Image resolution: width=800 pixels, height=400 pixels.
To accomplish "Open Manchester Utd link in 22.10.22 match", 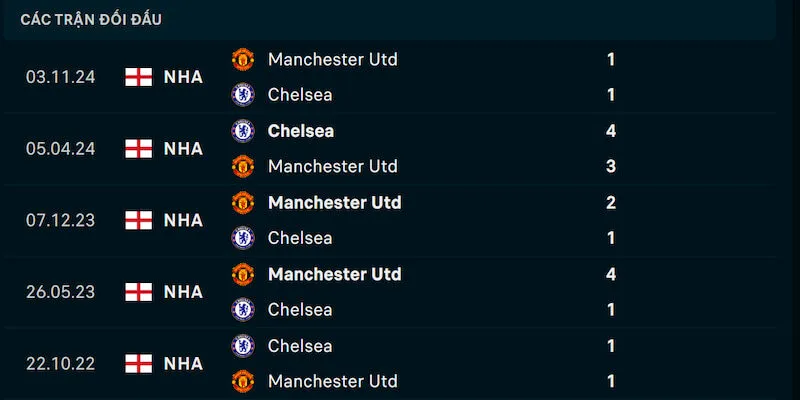I will tap(332, 381).
